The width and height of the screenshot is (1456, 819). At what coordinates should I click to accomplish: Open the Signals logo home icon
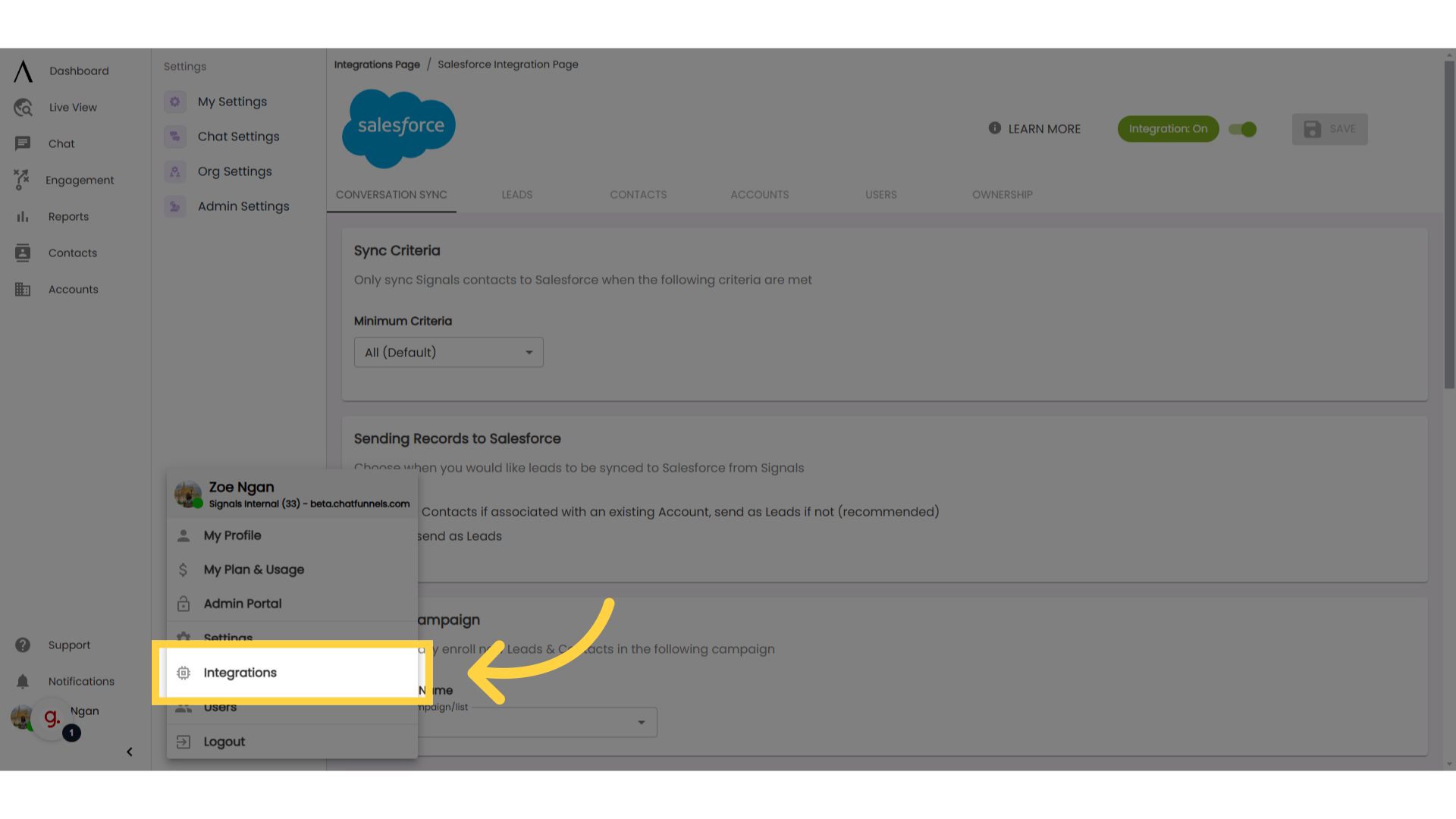pos(24,71)
